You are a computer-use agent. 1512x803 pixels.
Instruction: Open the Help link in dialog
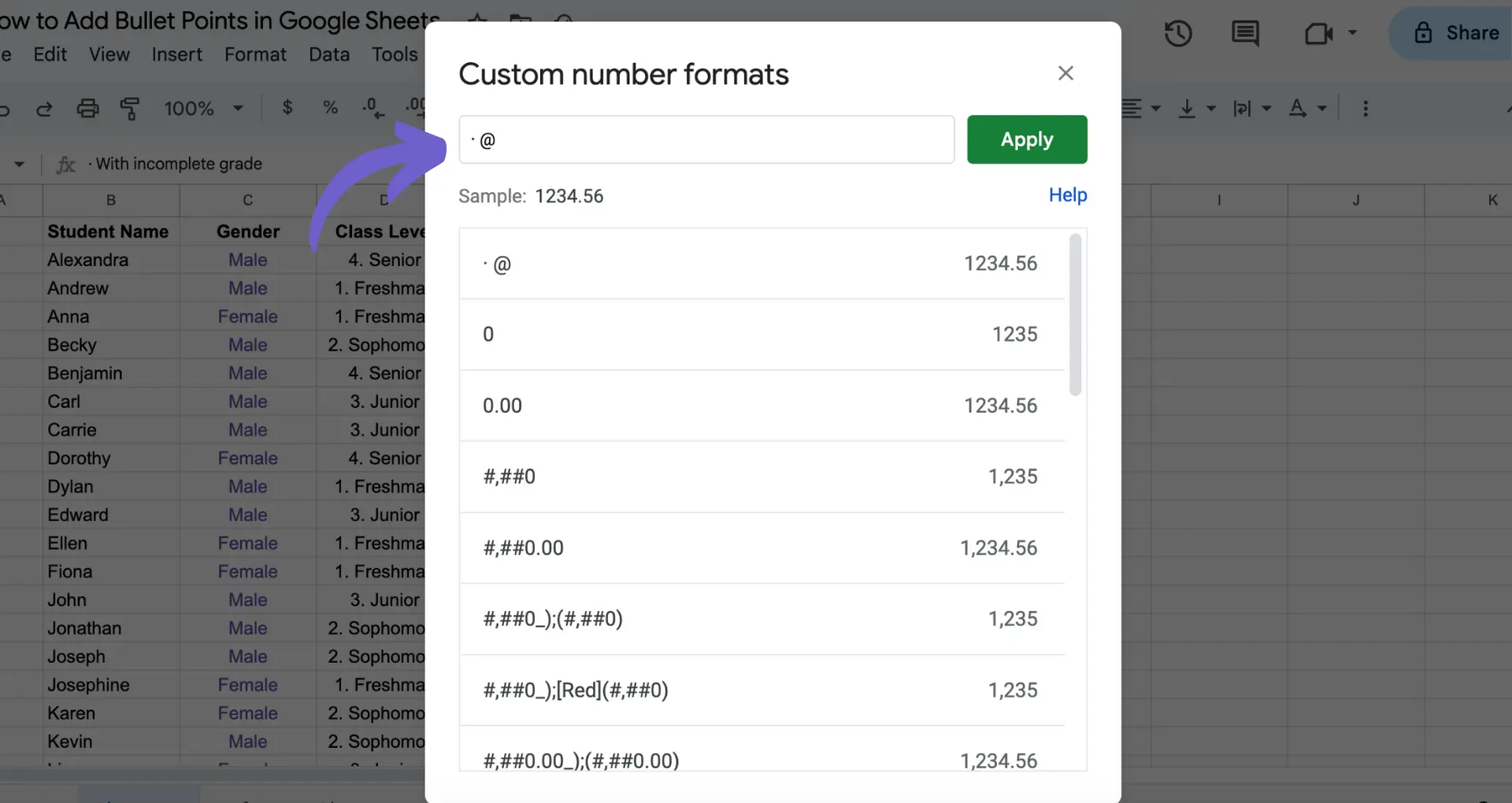(1067, 194)
